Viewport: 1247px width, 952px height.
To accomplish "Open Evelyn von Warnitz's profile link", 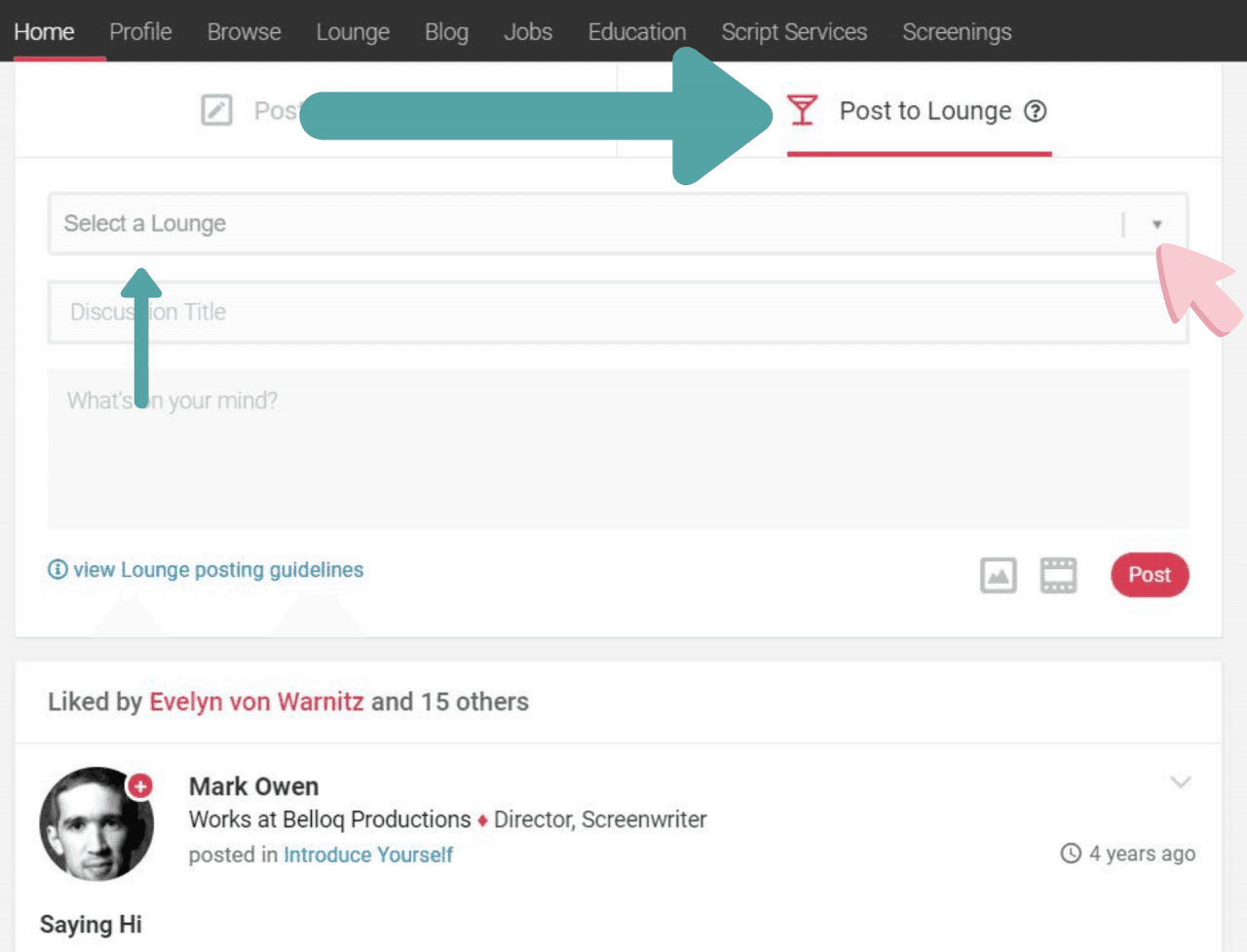I will click(256, 702).
